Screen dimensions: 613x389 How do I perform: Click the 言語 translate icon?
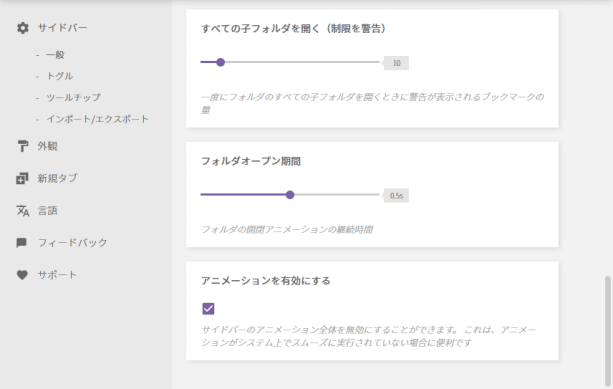[x=23, y=211]
